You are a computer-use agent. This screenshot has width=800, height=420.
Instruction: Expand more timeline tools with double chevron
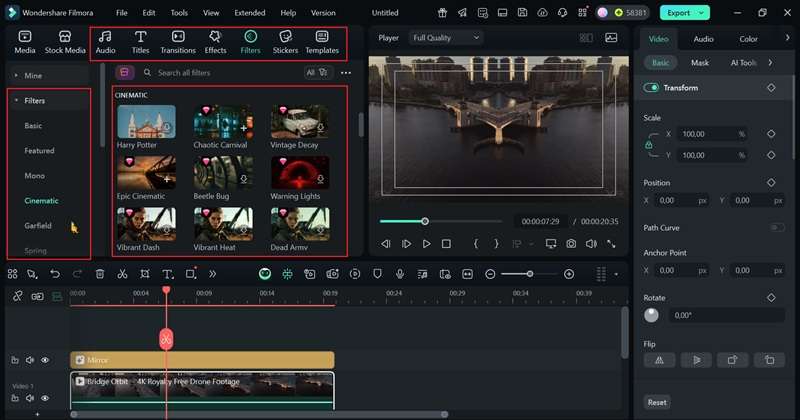coord(212,274)
